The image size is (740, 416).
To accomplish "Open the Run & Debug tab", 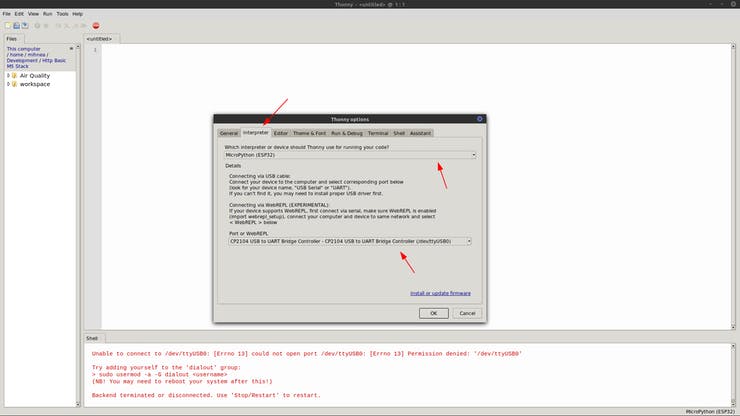I will point(347,133).
